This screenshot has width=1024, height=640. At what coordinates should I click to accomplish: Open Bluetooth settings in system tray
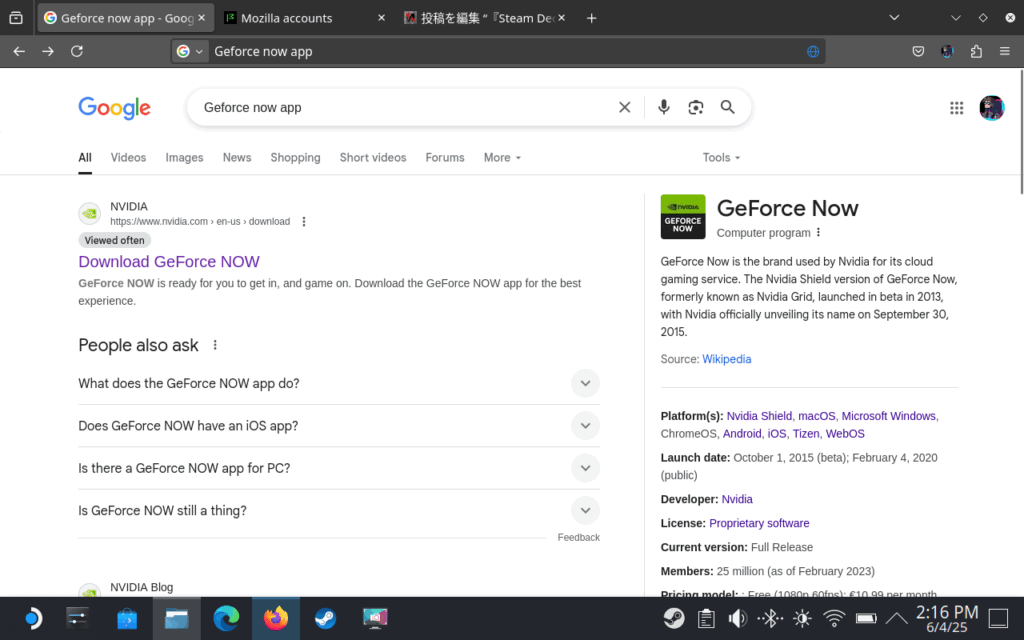[x=770, y=618]
